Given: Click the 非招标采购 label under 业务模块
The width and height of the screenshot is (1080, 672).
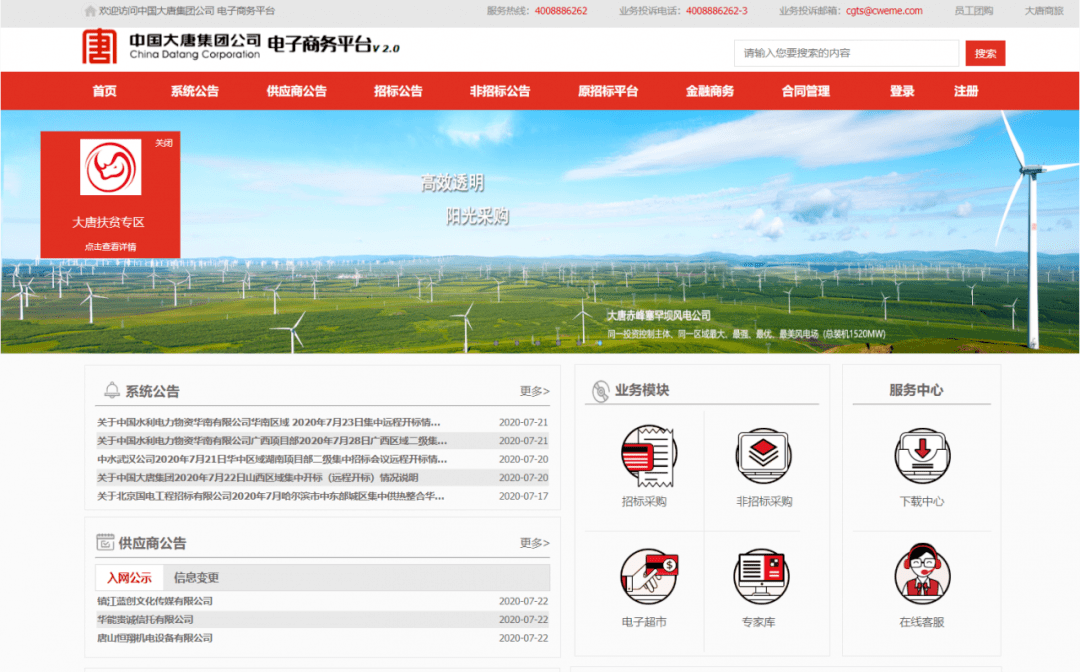Looking at the screenshot, I should (x=764, y=502).
